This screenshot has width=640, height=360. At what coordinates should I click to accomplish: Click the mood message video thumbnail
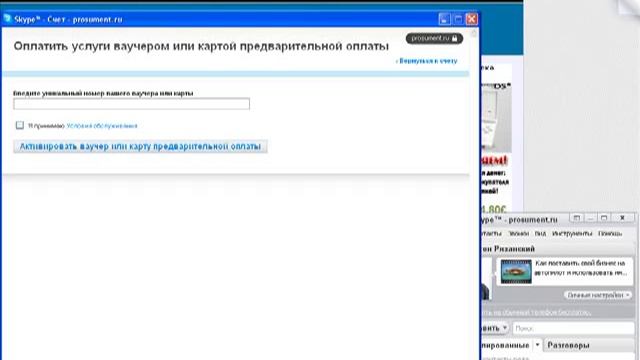click(516, 271)
